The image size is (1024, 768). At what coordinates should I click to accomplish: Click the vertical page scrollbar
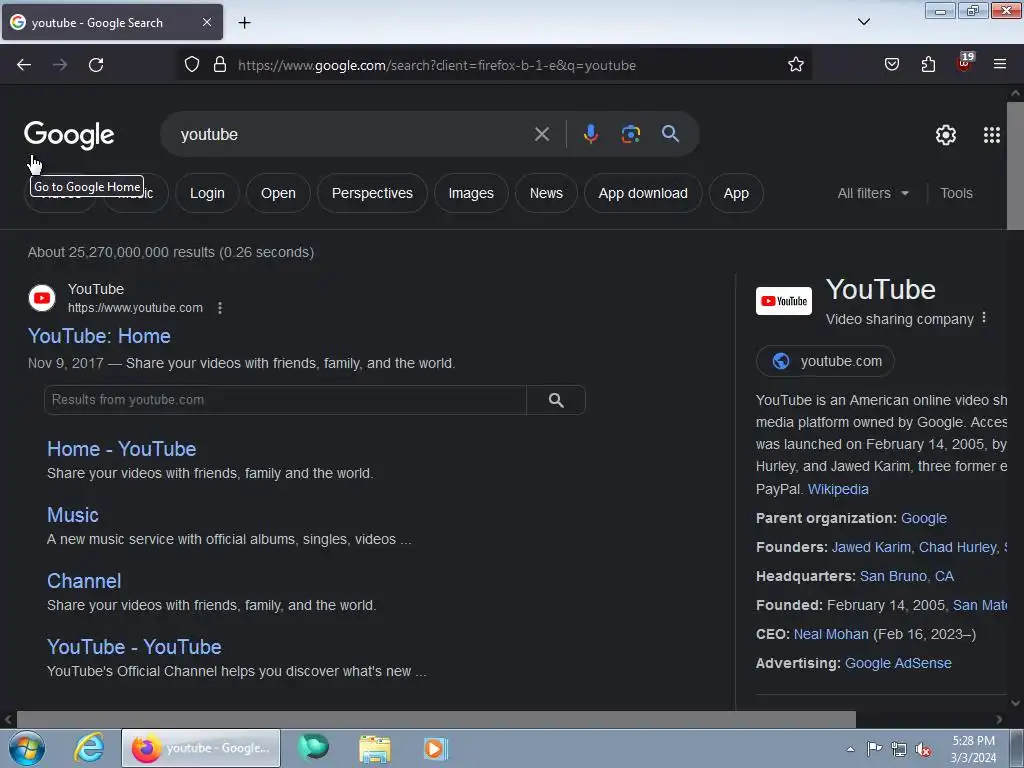(1015, 165)
